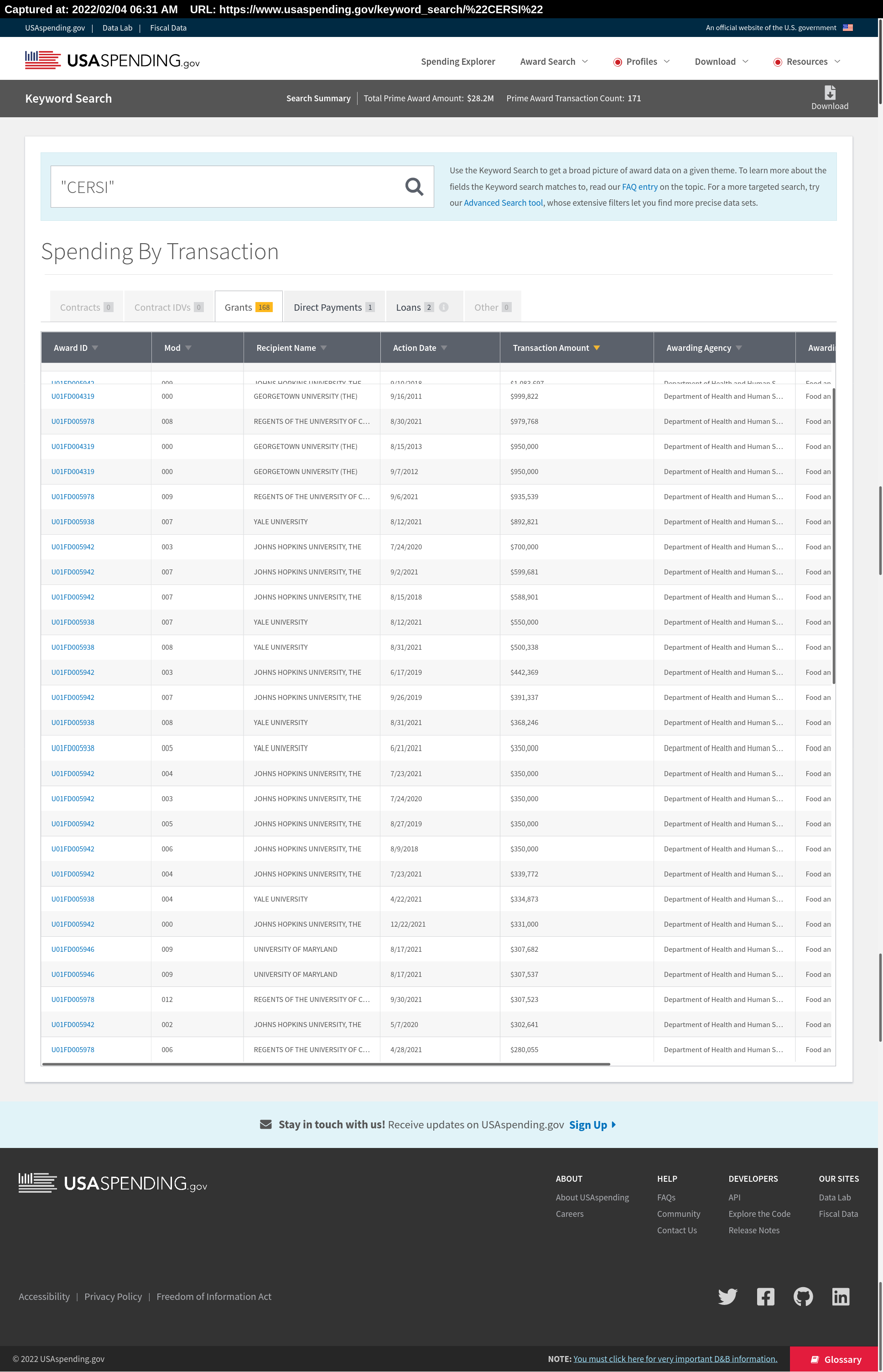
Task: Open award U01FD005946 dated 8/17/2021 $307,682
Action: [73, 949]
